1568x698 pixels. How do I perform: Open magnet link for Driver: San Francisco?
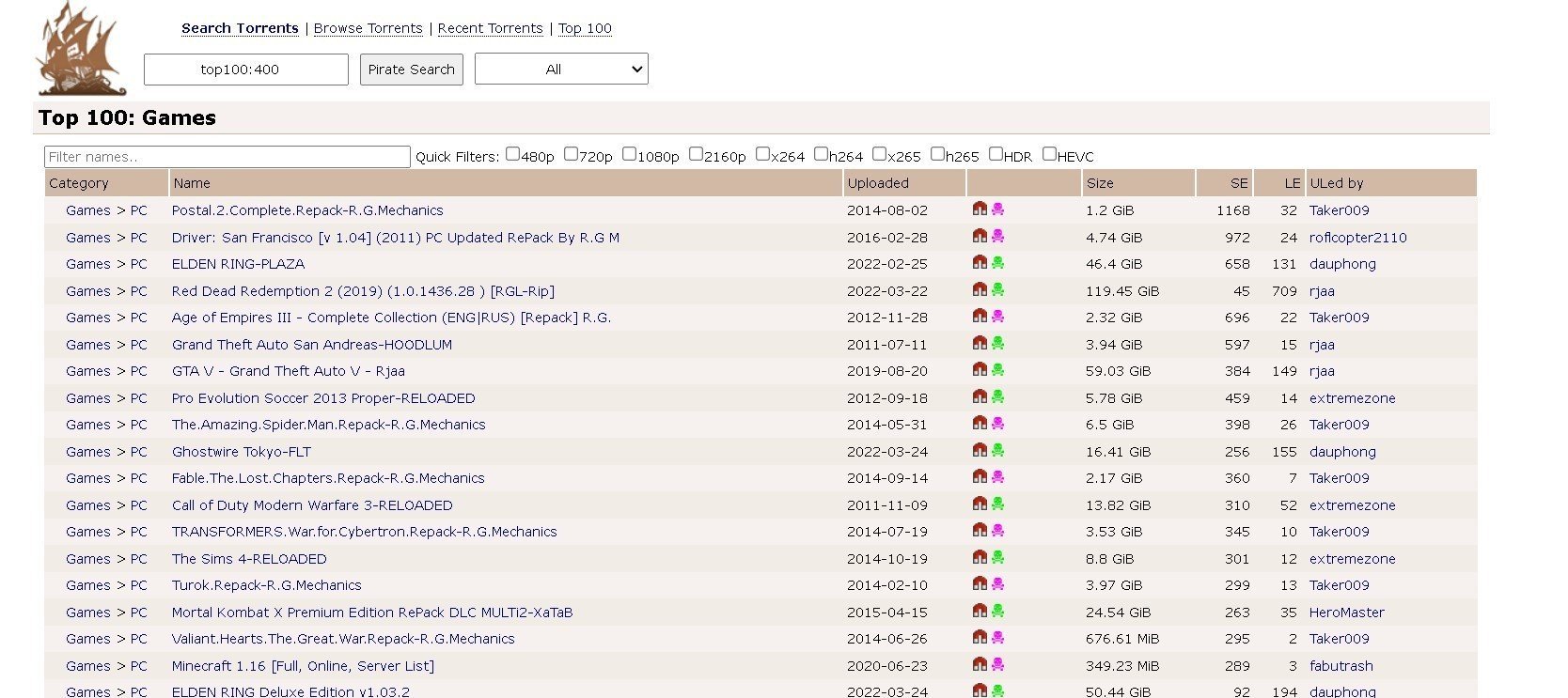click(980, 236)
